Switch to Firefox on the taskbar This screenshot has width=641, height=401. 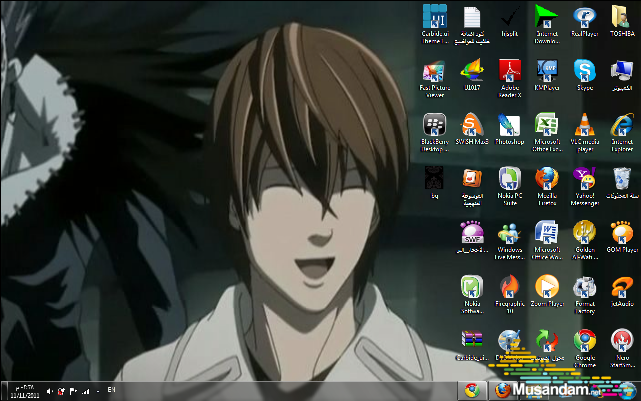503,391
